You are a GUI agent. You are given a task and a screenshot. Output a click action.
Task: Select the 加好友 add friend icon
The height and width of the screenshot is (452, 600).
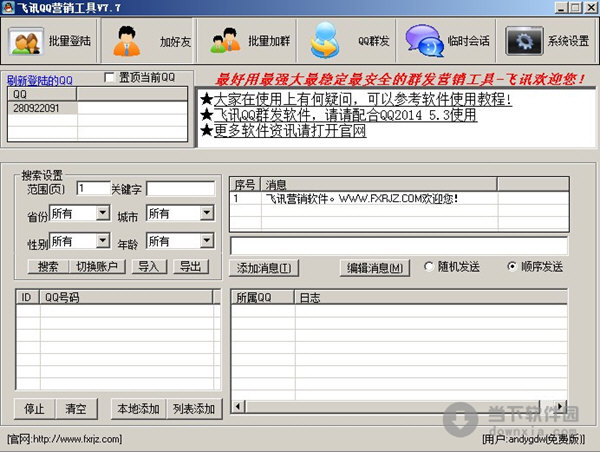click(127, 41)
